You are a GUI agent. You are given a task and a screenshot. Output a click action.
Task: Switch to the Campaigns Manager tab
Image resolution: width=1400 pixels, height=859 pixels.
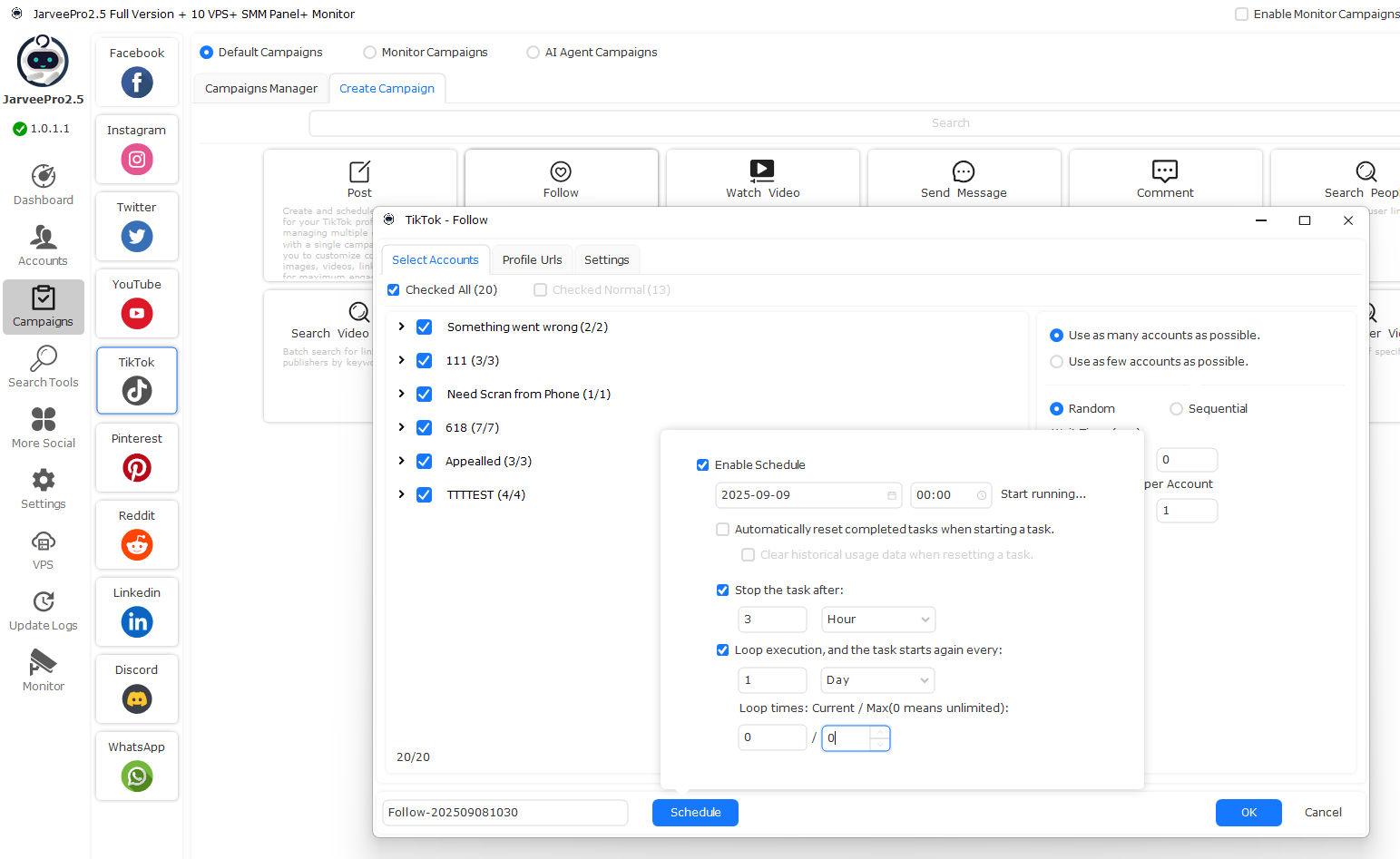point(261,89)
